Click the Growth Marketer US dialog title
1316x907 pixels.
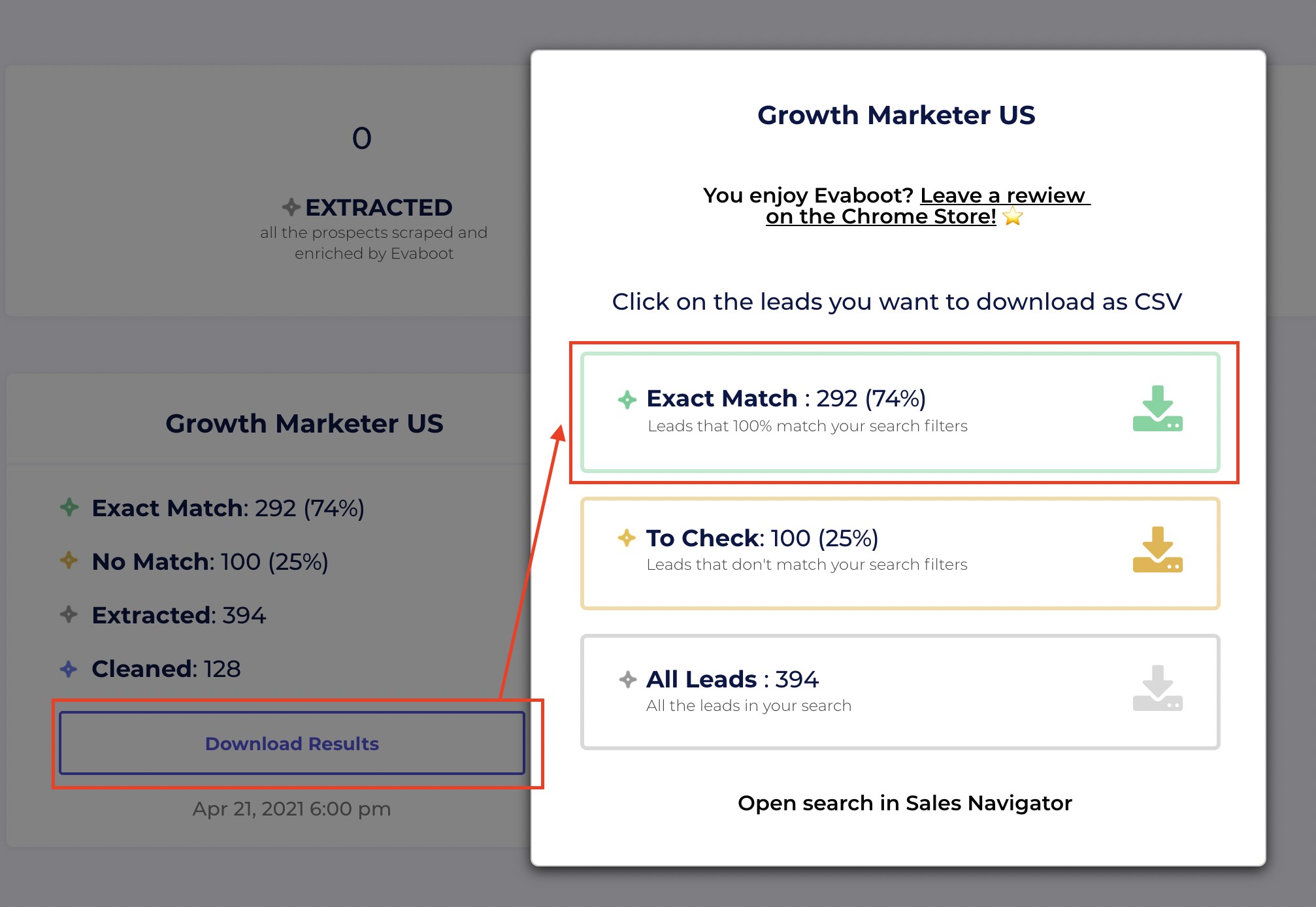tap(897, 115)
